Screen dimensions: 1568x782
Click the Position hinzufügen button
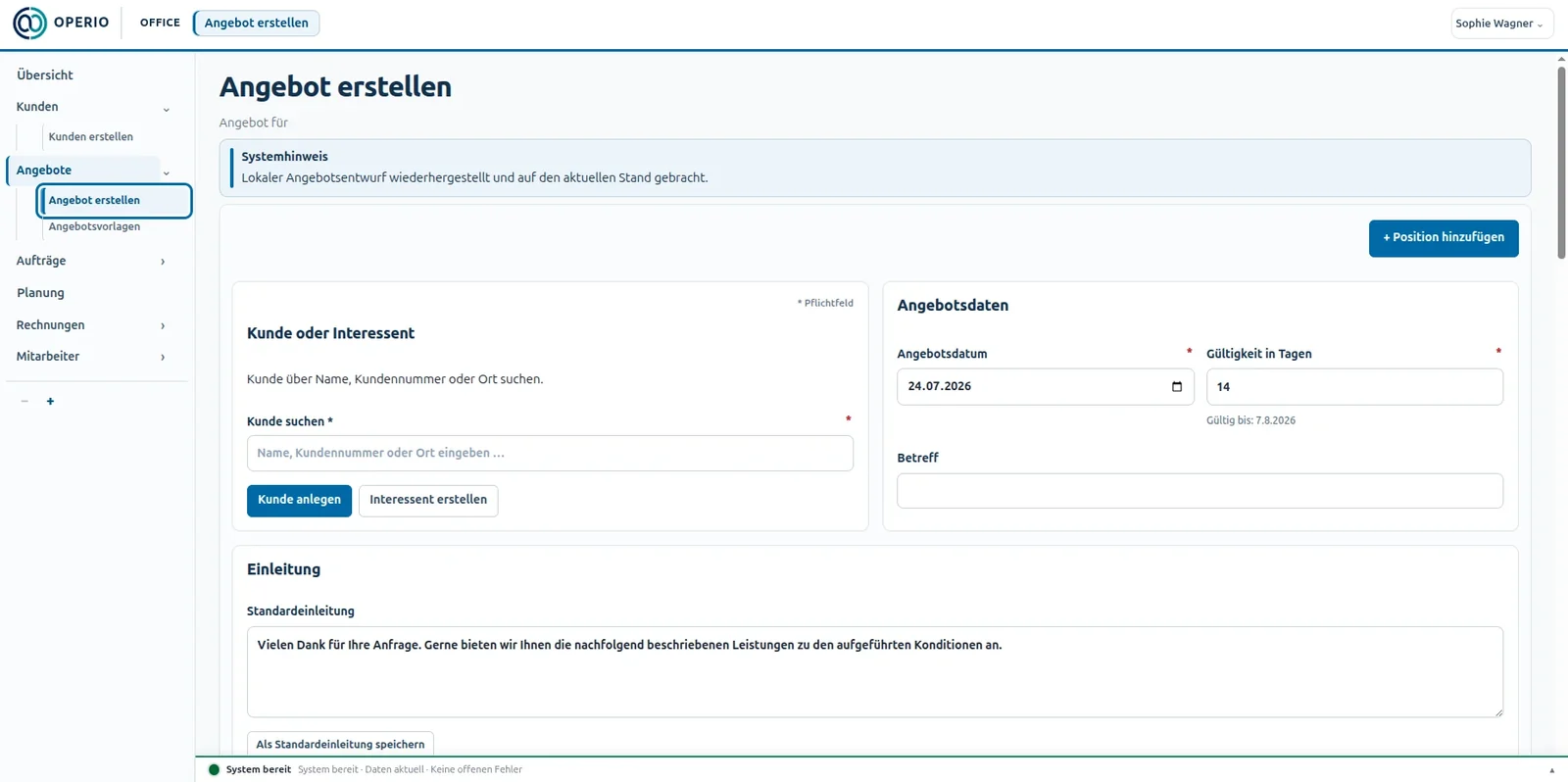click(x=1444, y=238)
